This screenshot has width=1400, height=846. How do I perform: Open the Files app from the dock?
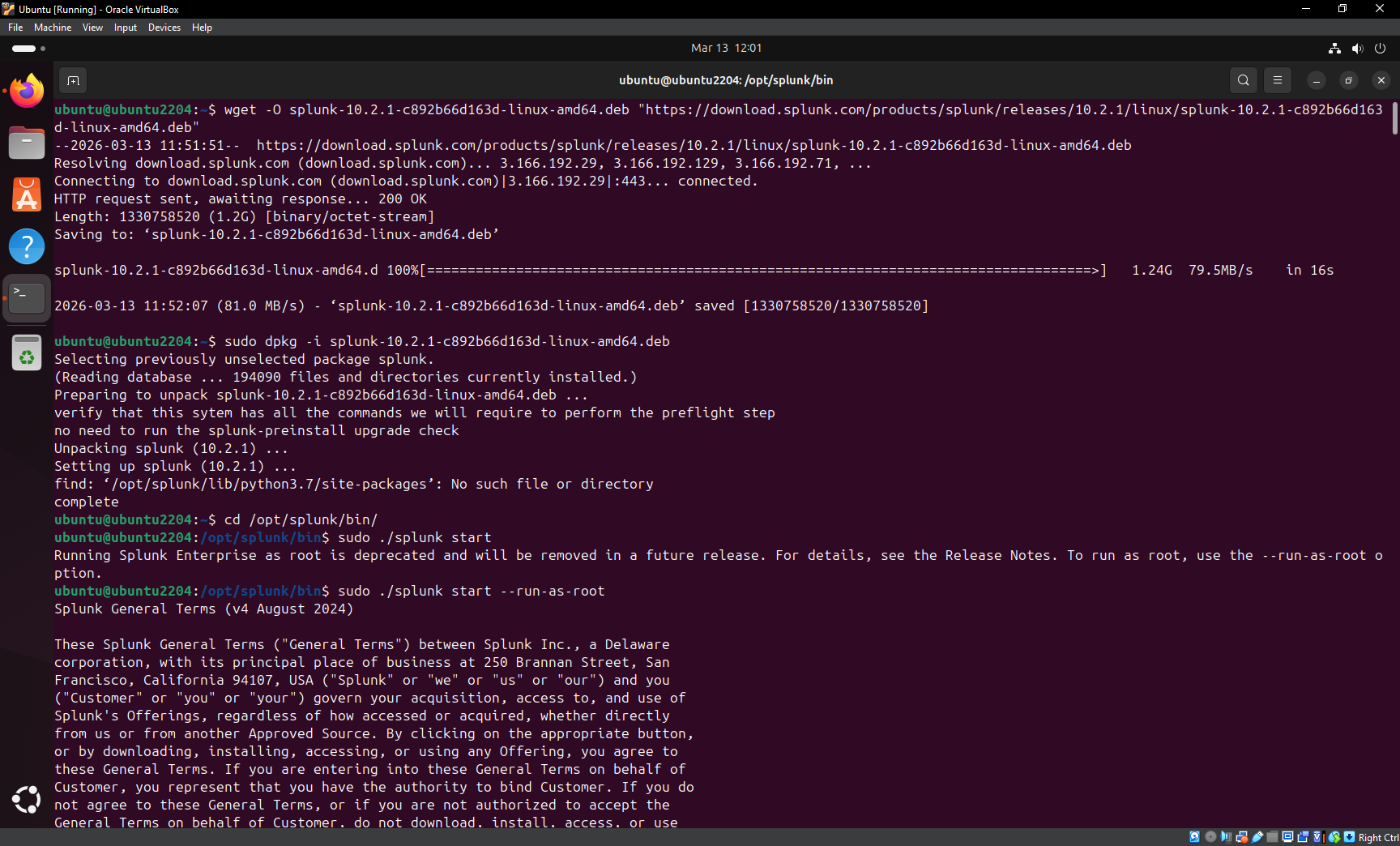pos(27,143)
